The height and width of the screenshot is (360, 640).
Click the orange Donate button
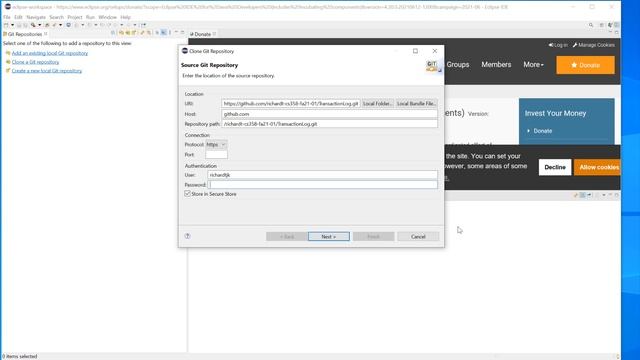click(585, 65)
